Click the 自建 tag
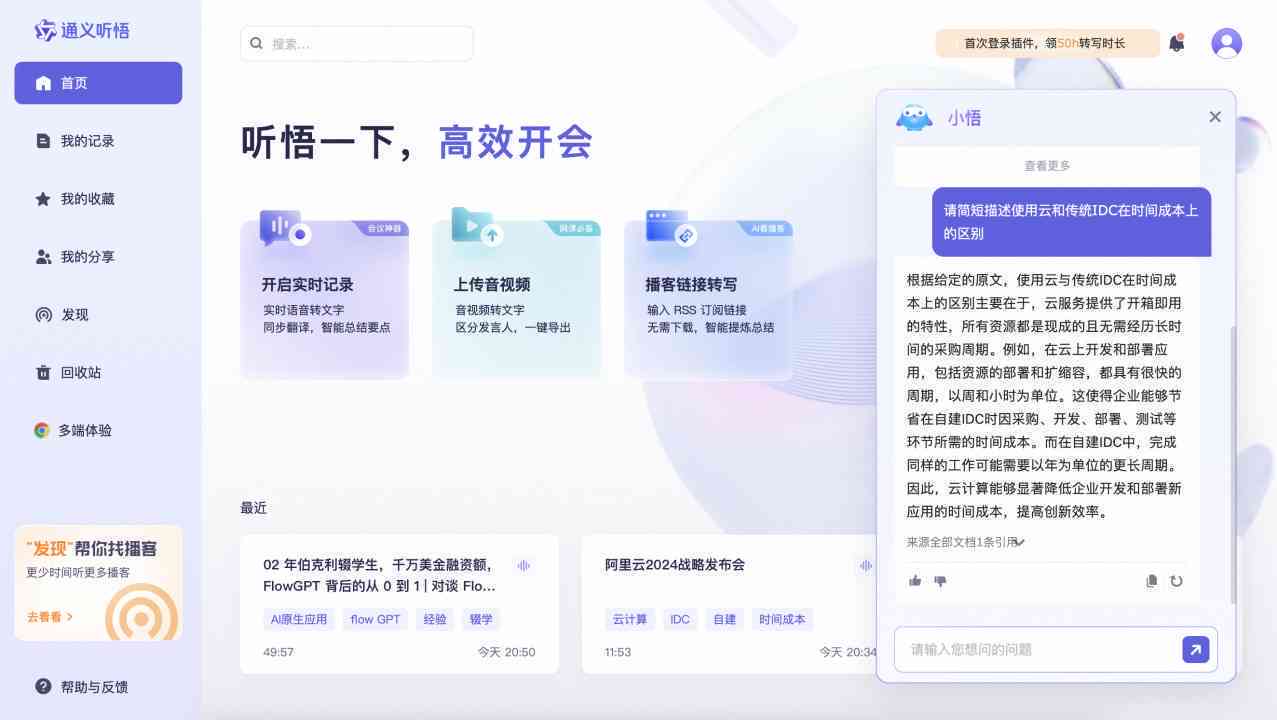The image size is (1277, 720). tap(725, 620)
